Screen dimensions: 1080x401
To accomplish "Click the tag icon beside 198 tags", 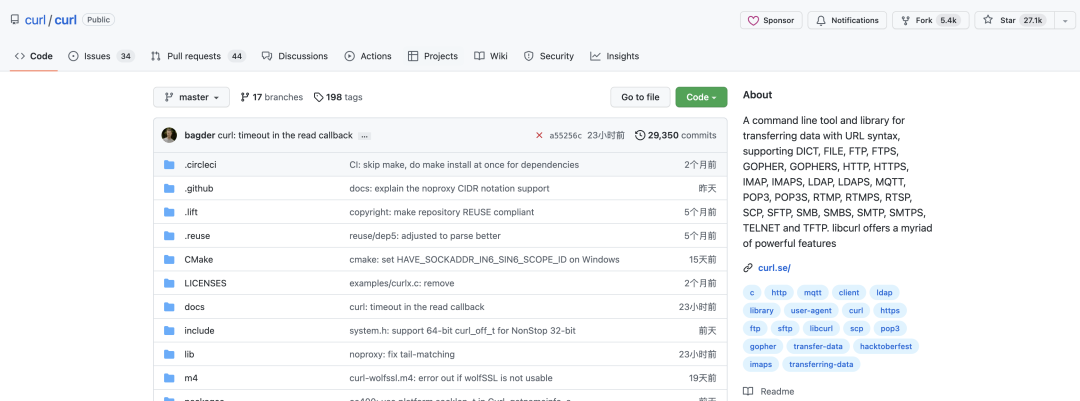I will [318, 97].
